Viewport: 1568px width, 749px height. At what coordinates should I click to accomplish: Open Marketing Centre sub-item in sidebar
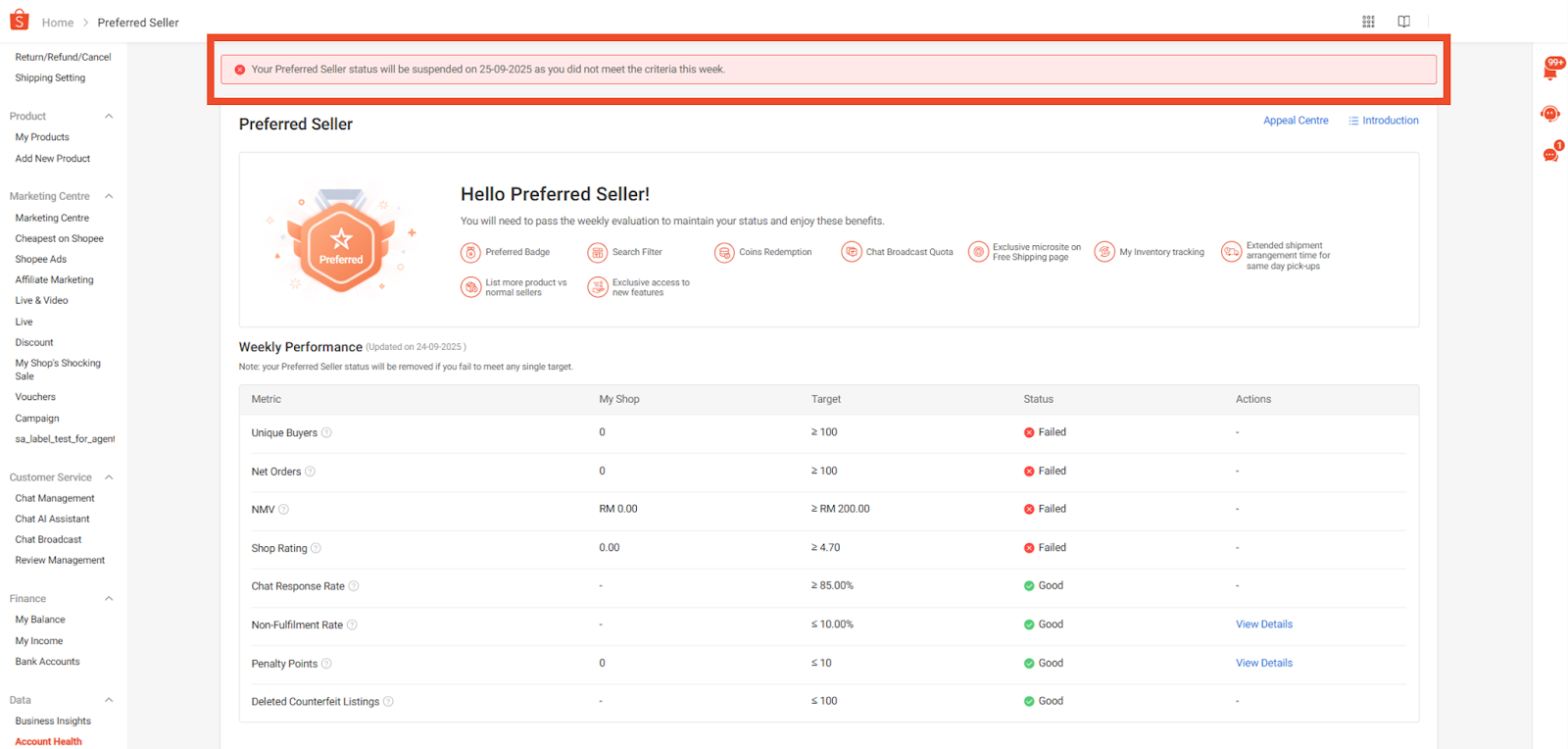point(52,218)
